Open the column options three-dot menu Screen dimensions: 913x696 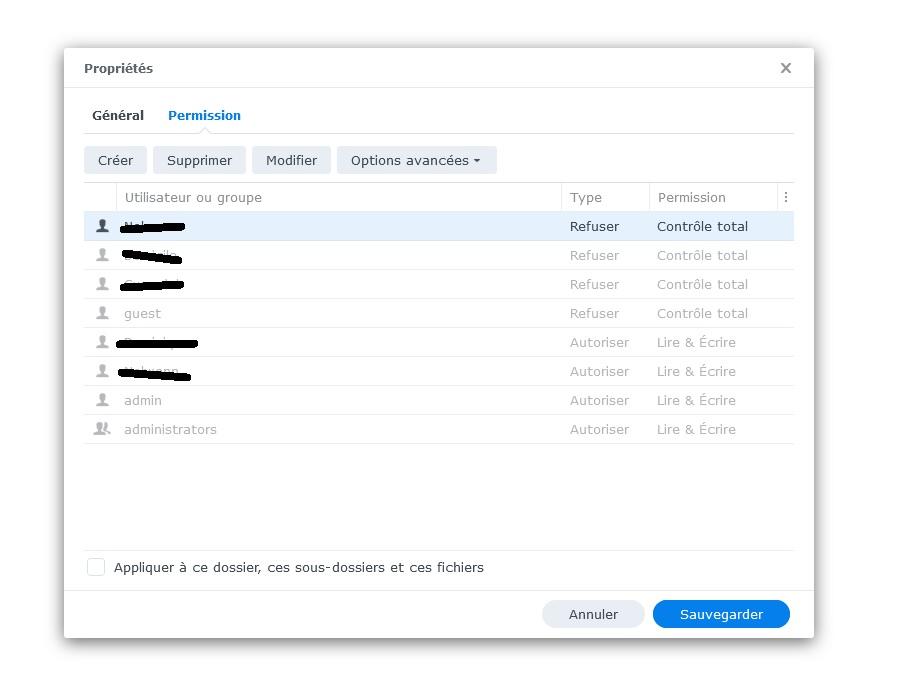coord(785,197)
